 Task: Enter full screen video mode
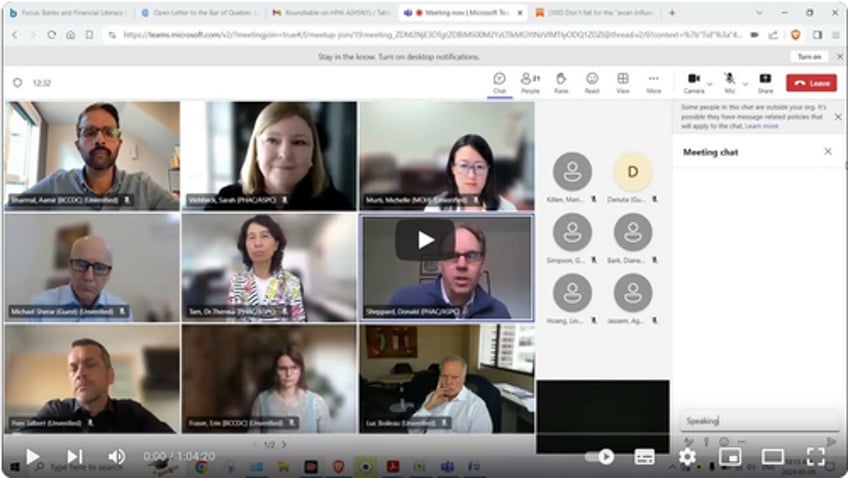[816, 457]
